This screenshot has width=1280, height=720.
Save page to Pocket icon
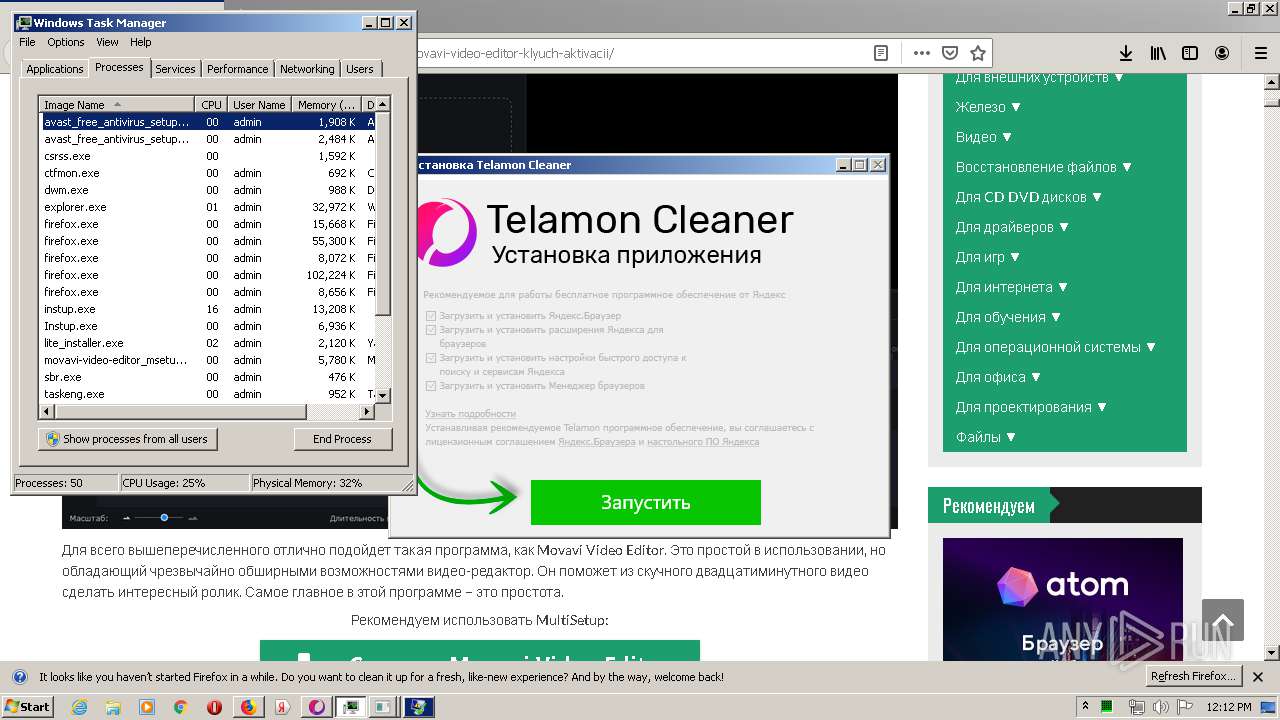(x=950, y=53)
